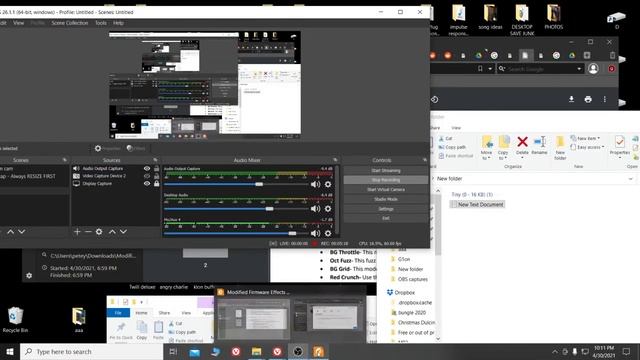
Task: Select Video Capture Device 2 source
Action: pyautogui.click(x=104, y=176)
